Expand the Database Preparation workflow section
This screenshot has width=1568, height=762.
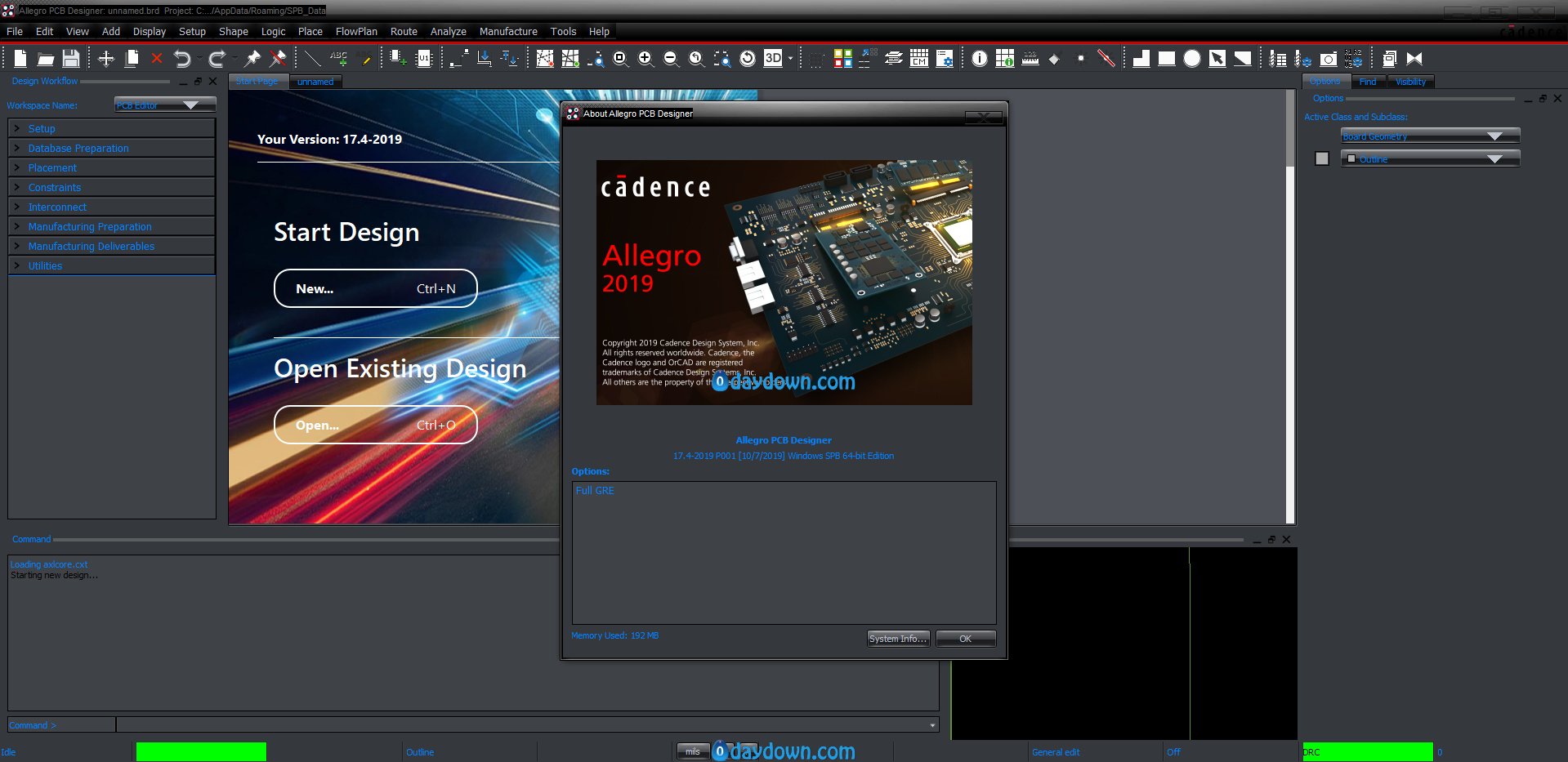pyautogui.click(x=111, y=148)
